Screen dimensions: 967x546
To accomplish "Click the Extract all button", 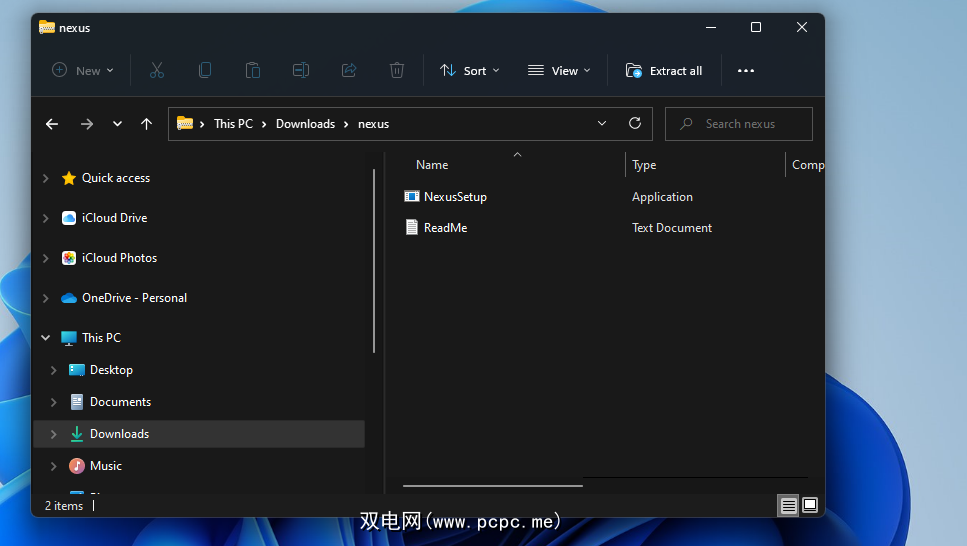I will pos(664,70).
